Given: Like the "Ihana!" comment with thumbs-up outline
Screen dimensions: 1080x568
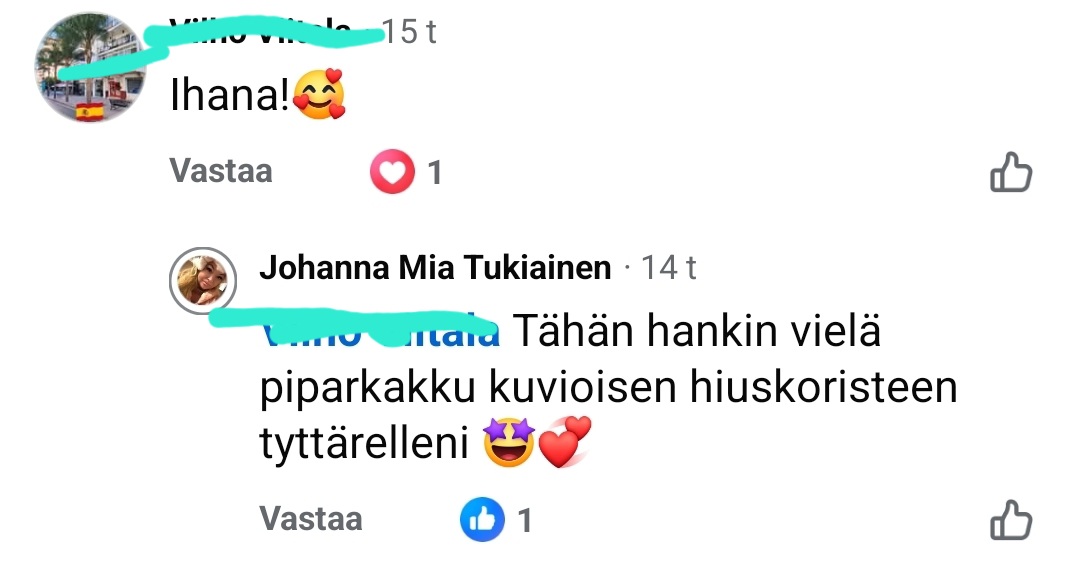Looking at the screenshot, I should tap(1010, 171).
